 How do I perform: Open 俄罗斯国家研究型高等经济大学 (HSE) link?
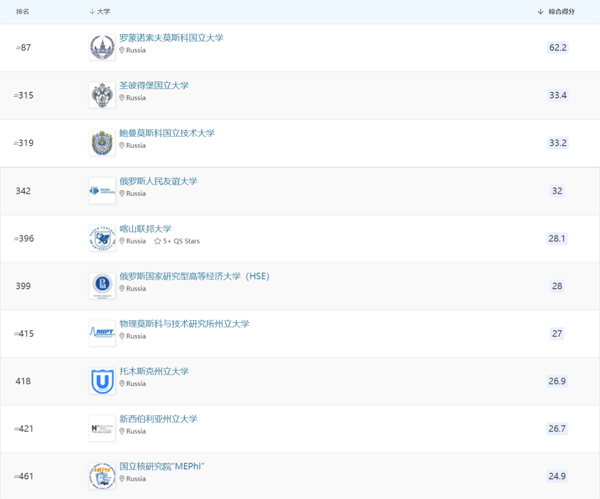point(194,276)
